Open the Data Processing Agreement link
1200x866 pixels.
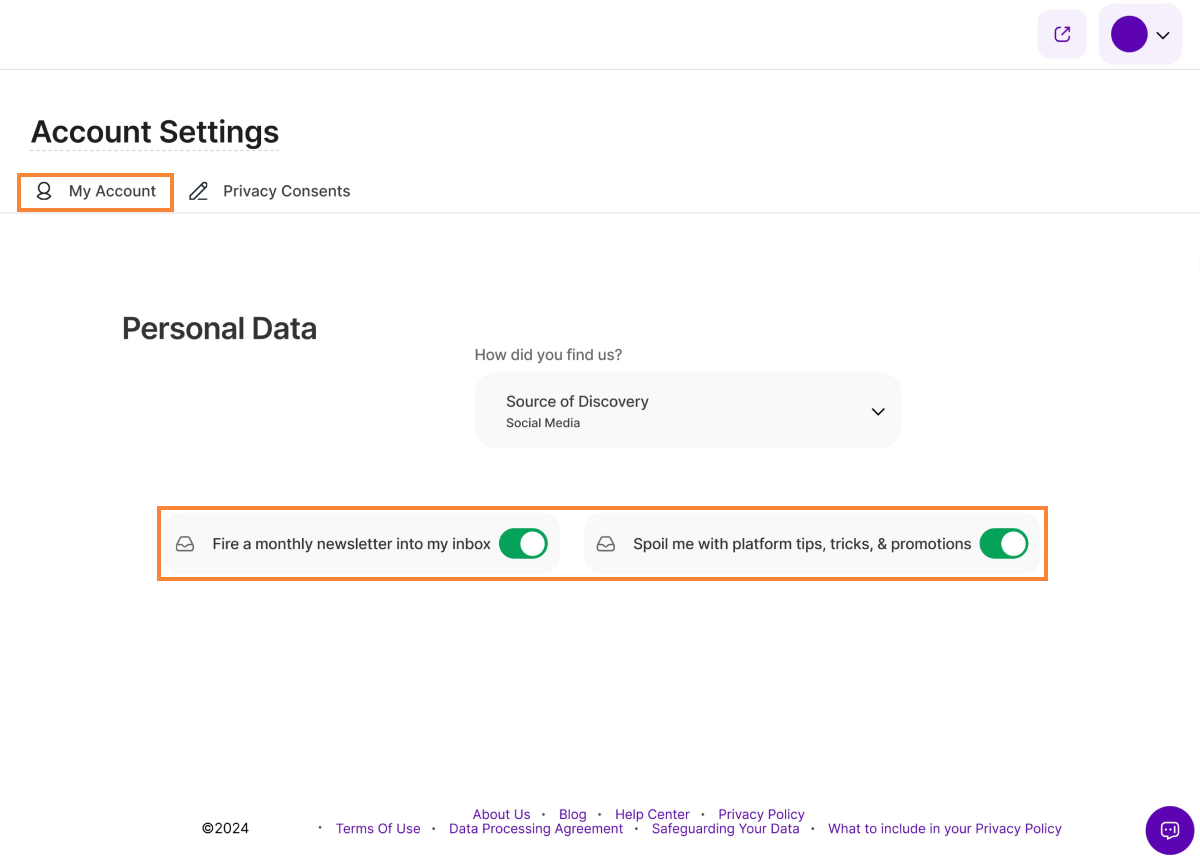point(536,829)
